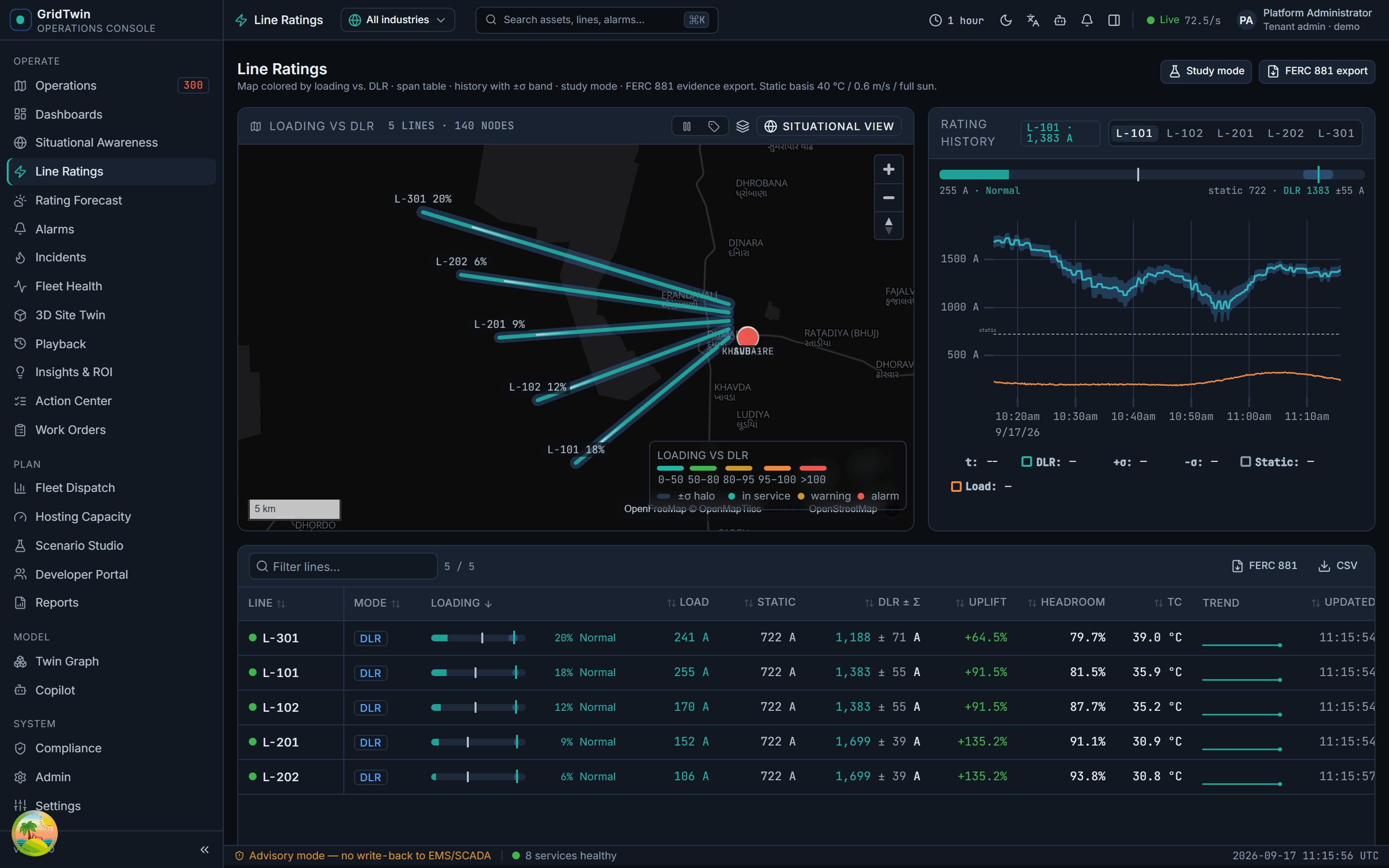The width and height of the screenshot is (1389, 868).
Task: Open 3D Site Twin
Action: 111,315
